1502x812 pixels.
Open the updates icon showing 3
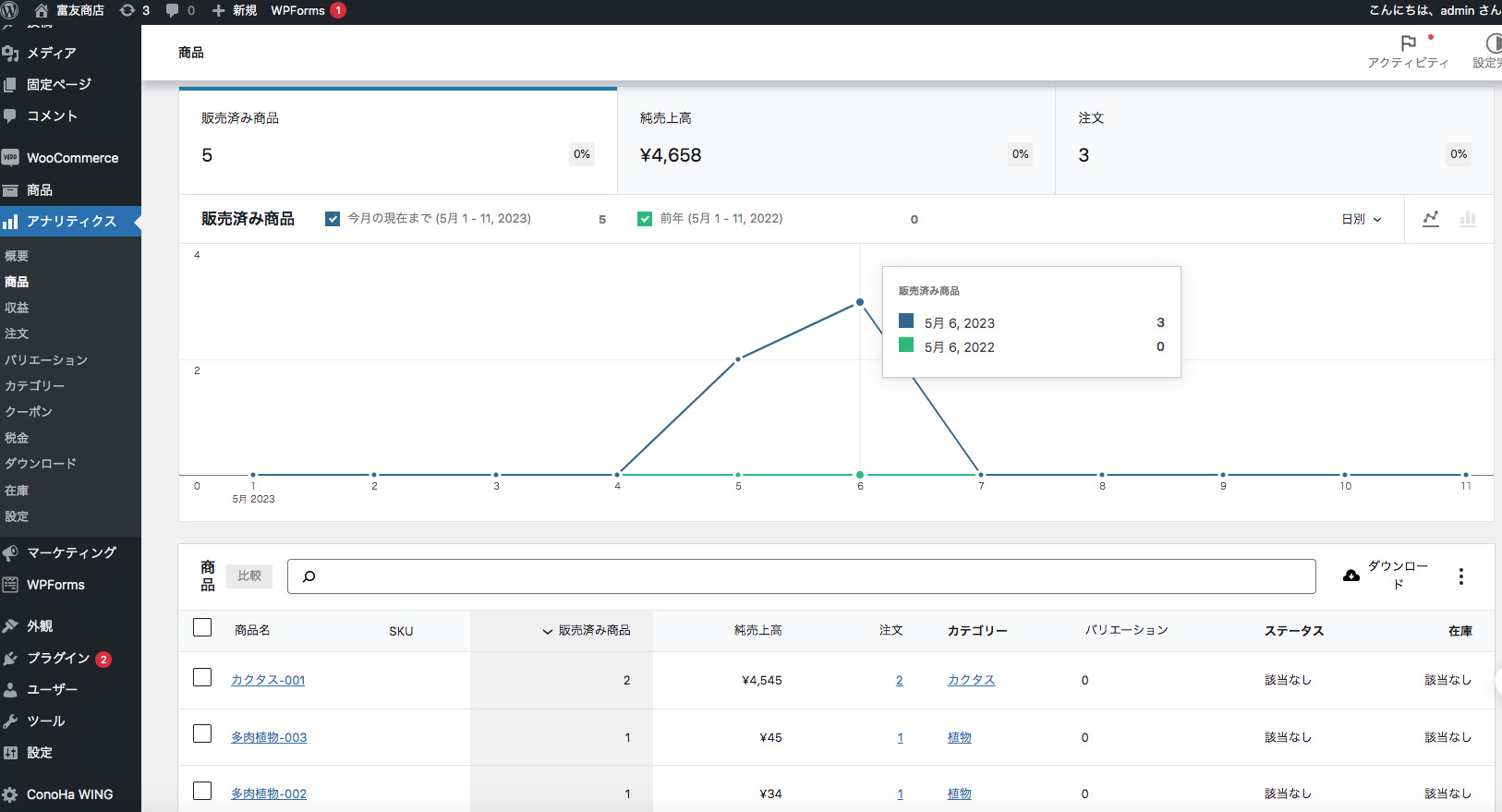coord(135,10)
